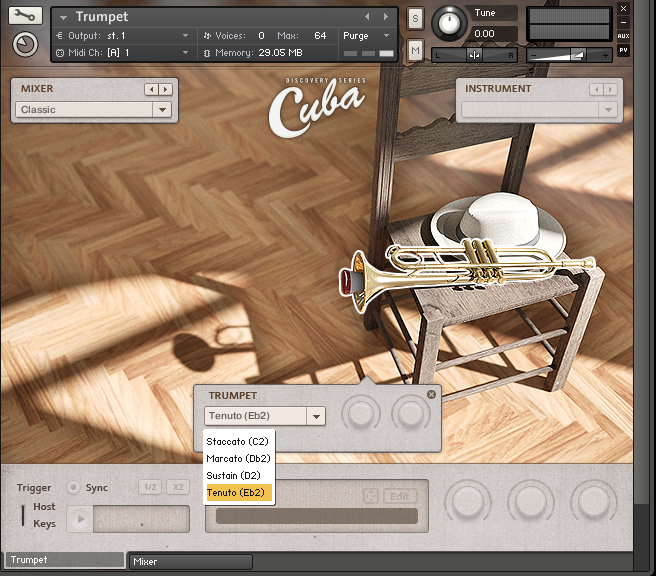
Task: Click the Edit pattern button
Action: [x=400, y=497]
